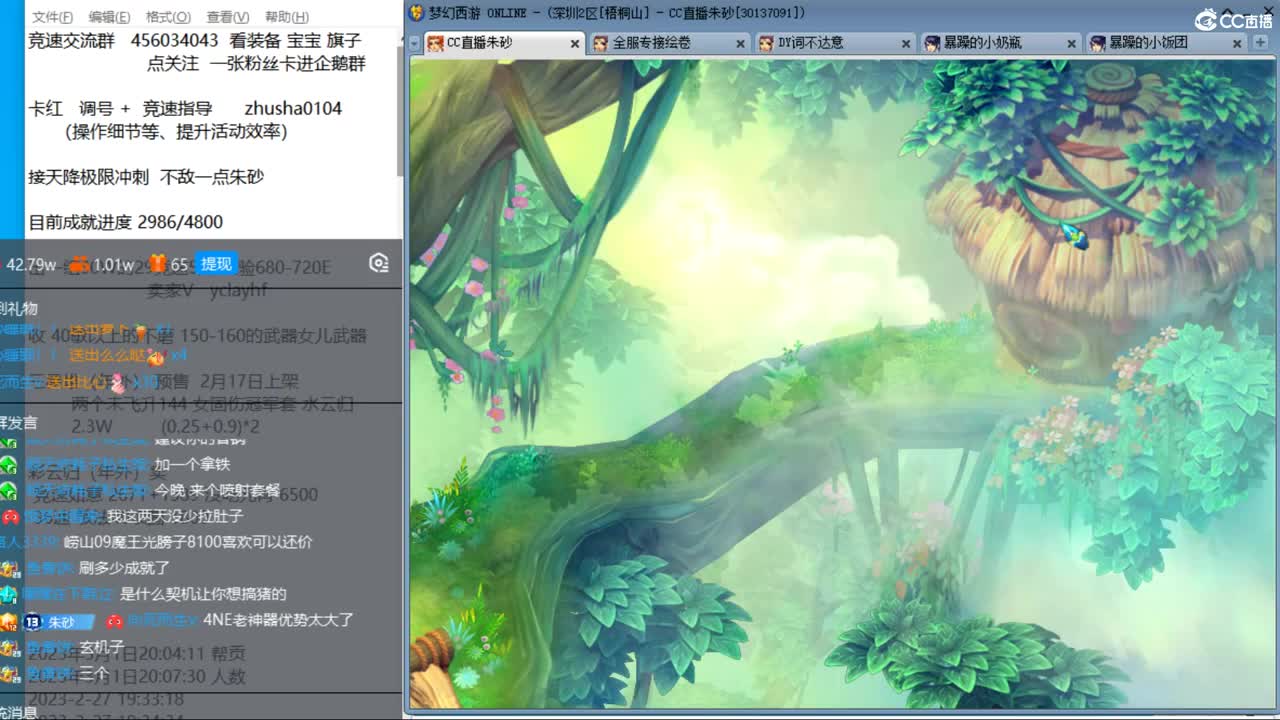Click the blue bird cursor in game scene
The image size is (1280, 720).
pyautogui.click(x=1074, y=236)
